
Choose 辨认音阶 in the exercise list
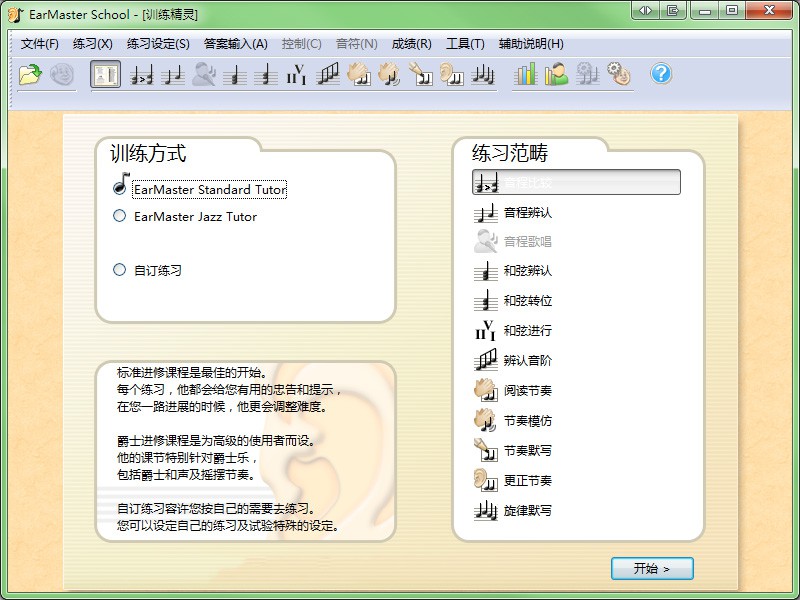tap(513, 360)
